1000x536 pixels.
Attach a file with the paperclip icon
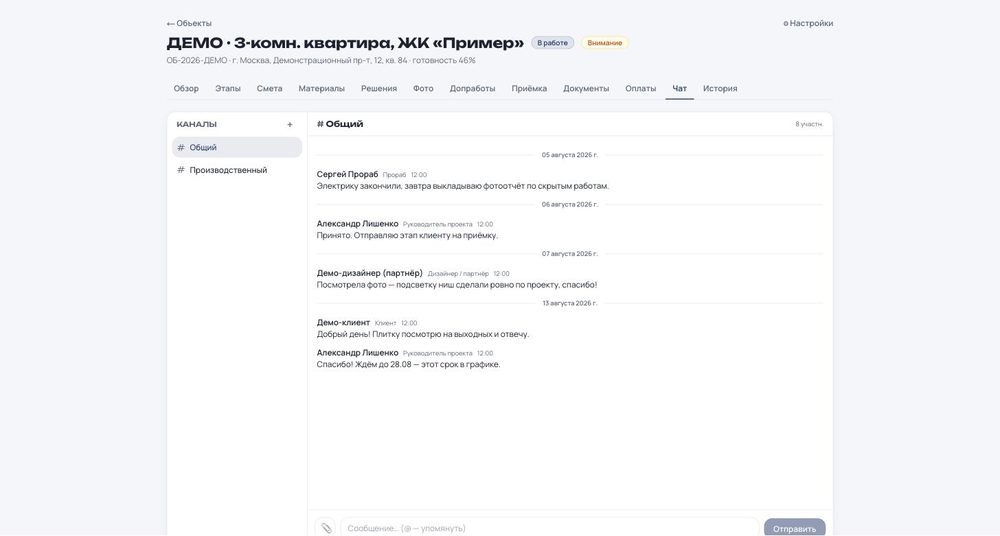pos(326,528)
